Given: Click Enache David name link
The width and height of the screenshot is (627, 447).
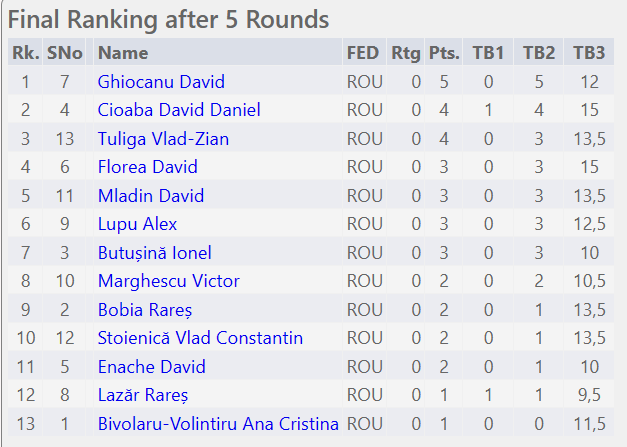Looking at the screenshot, I should click(152, 367).
